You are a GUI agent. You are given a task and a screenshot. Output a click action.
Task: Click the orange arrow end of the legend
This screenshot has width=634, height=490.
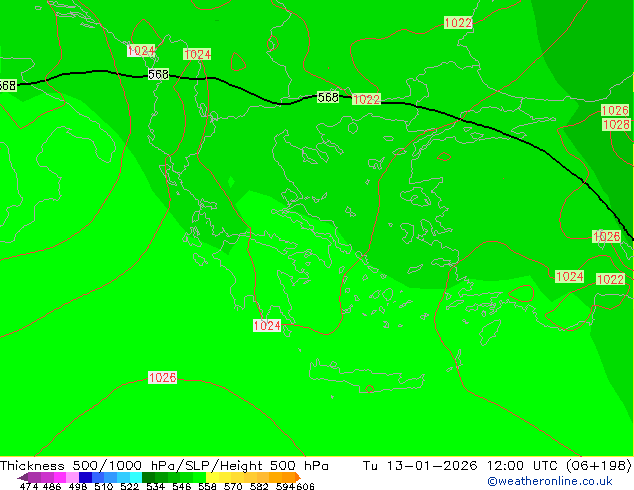point(298,477)
